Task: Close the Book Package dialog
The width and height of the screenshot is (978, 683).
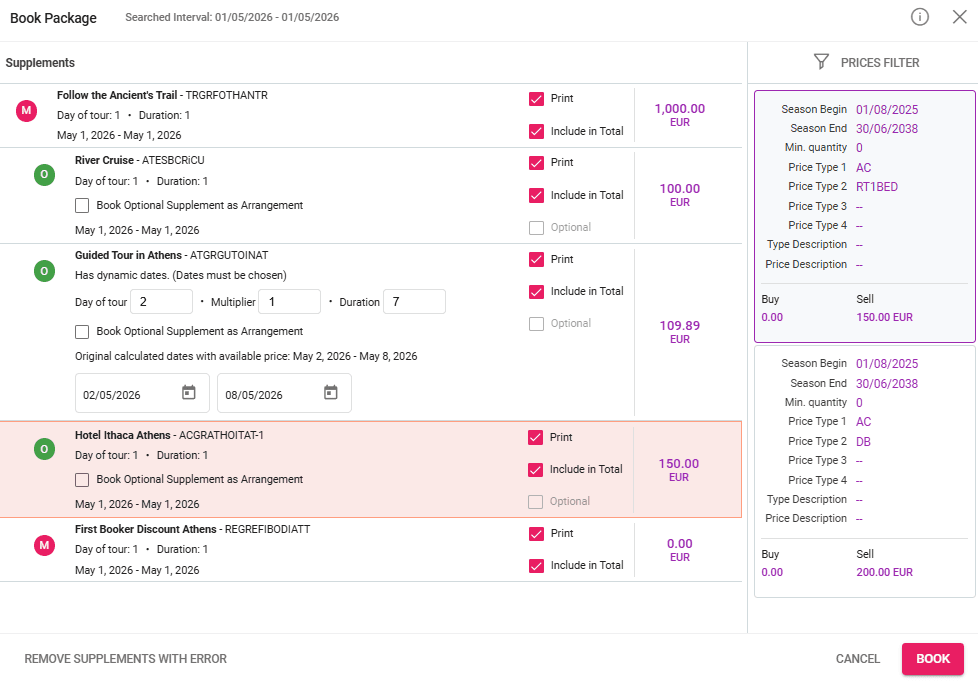Action: click(959, 17)
